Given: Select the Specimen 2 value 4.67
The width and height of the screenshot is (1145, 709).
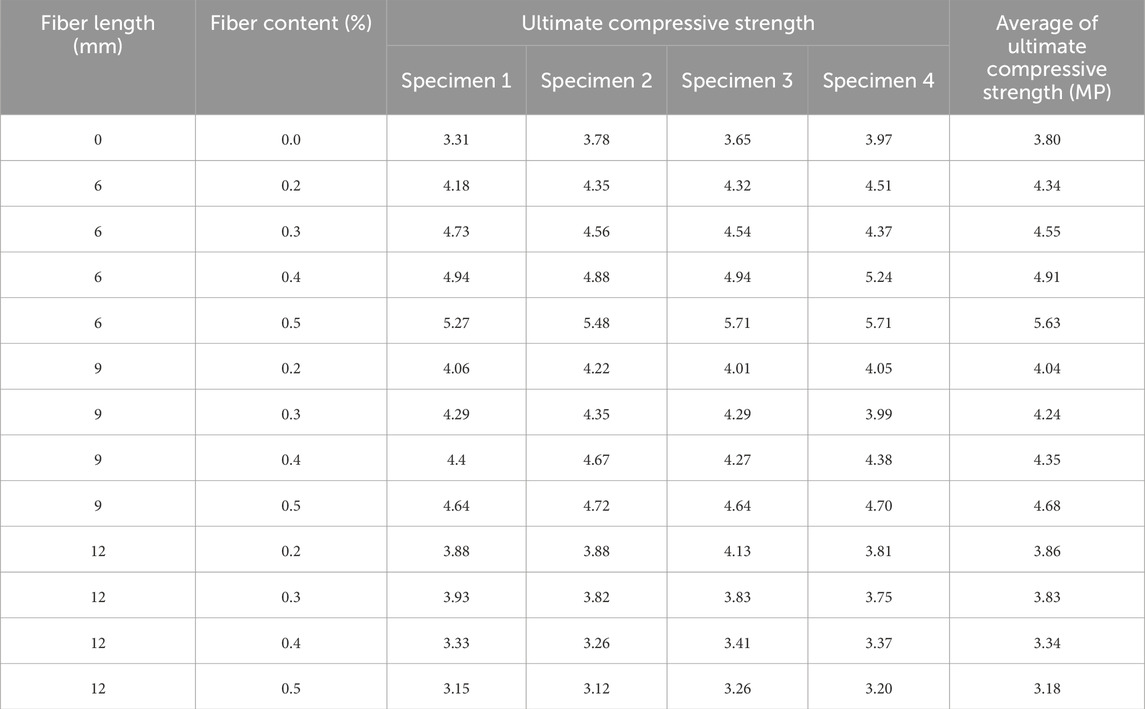Looking at the screenshot, I should (x=596, y=460).
